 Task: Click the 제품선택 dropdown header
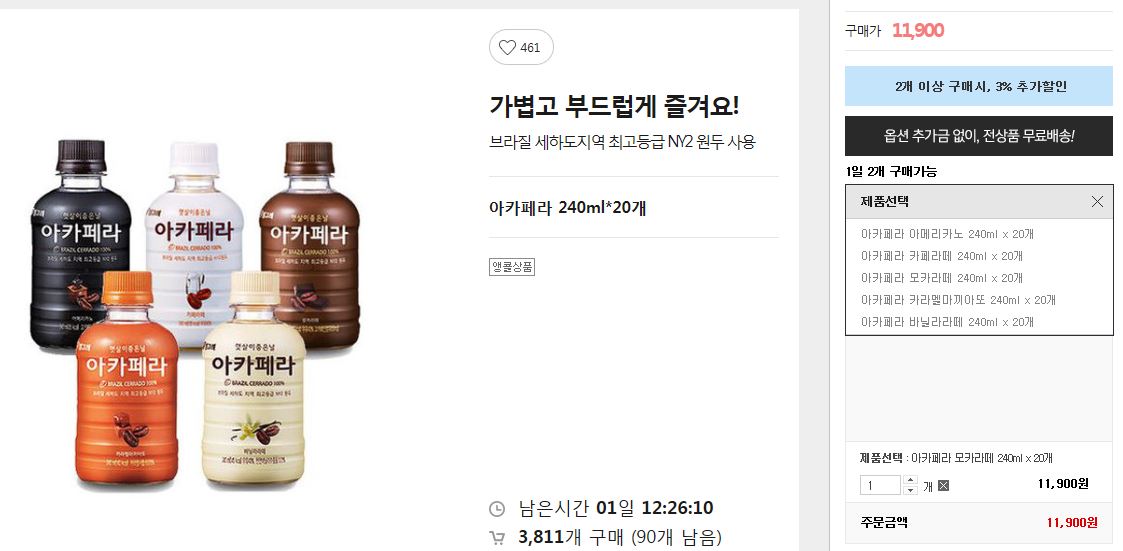[979, 201]
